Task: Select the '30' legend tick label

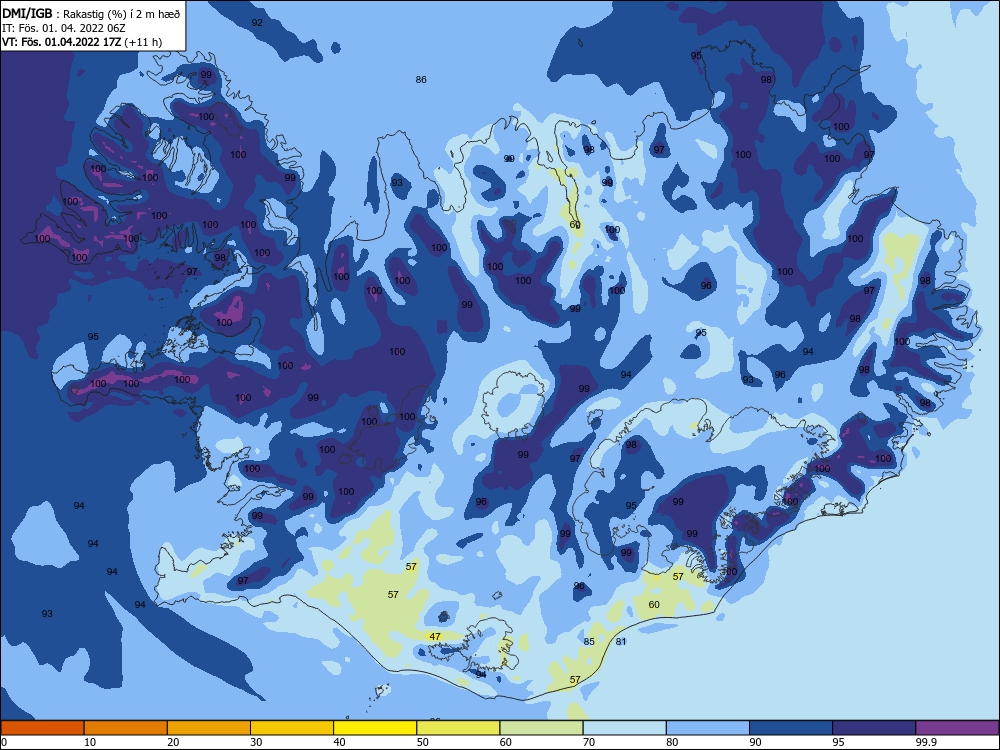Action: [256, 742]
